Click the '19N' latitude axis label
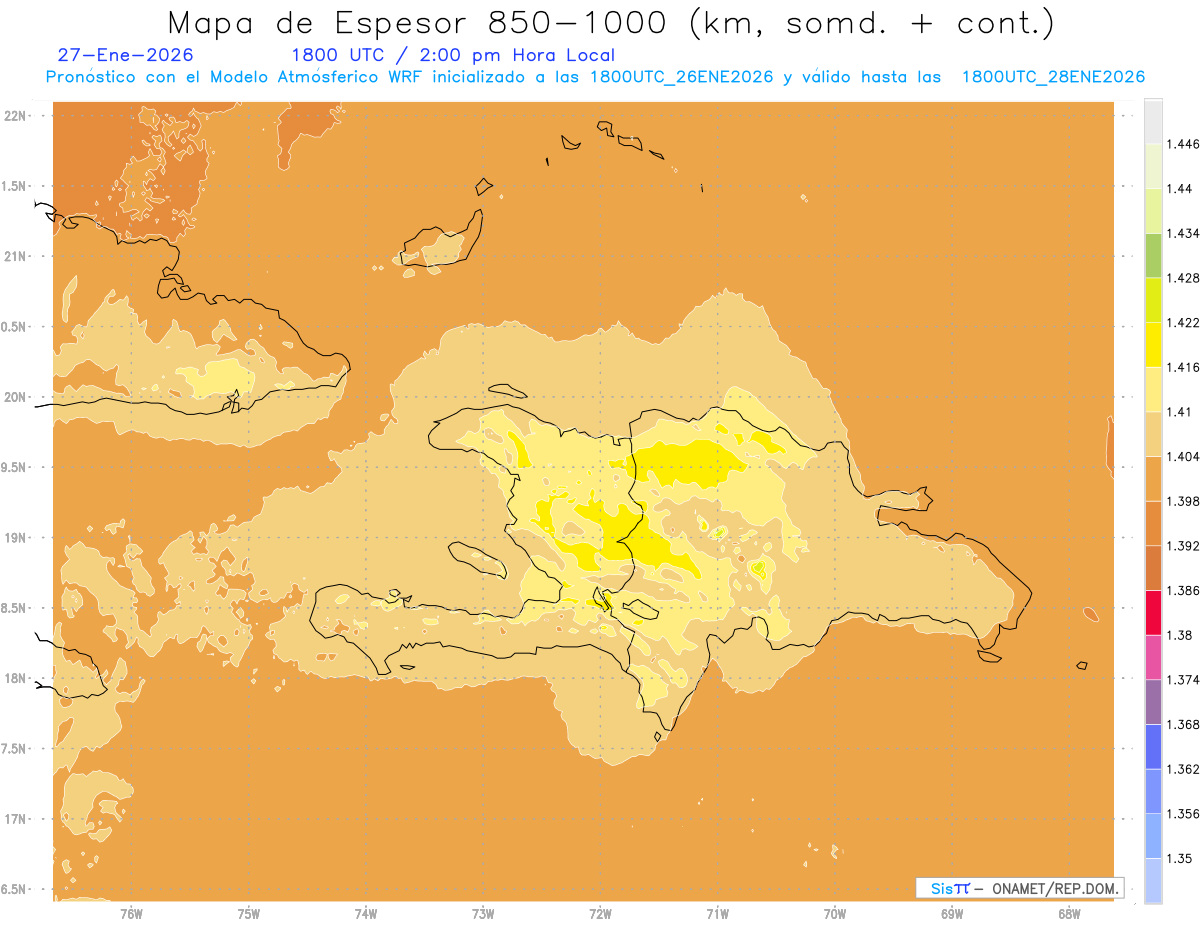 (x=16, y=538)
